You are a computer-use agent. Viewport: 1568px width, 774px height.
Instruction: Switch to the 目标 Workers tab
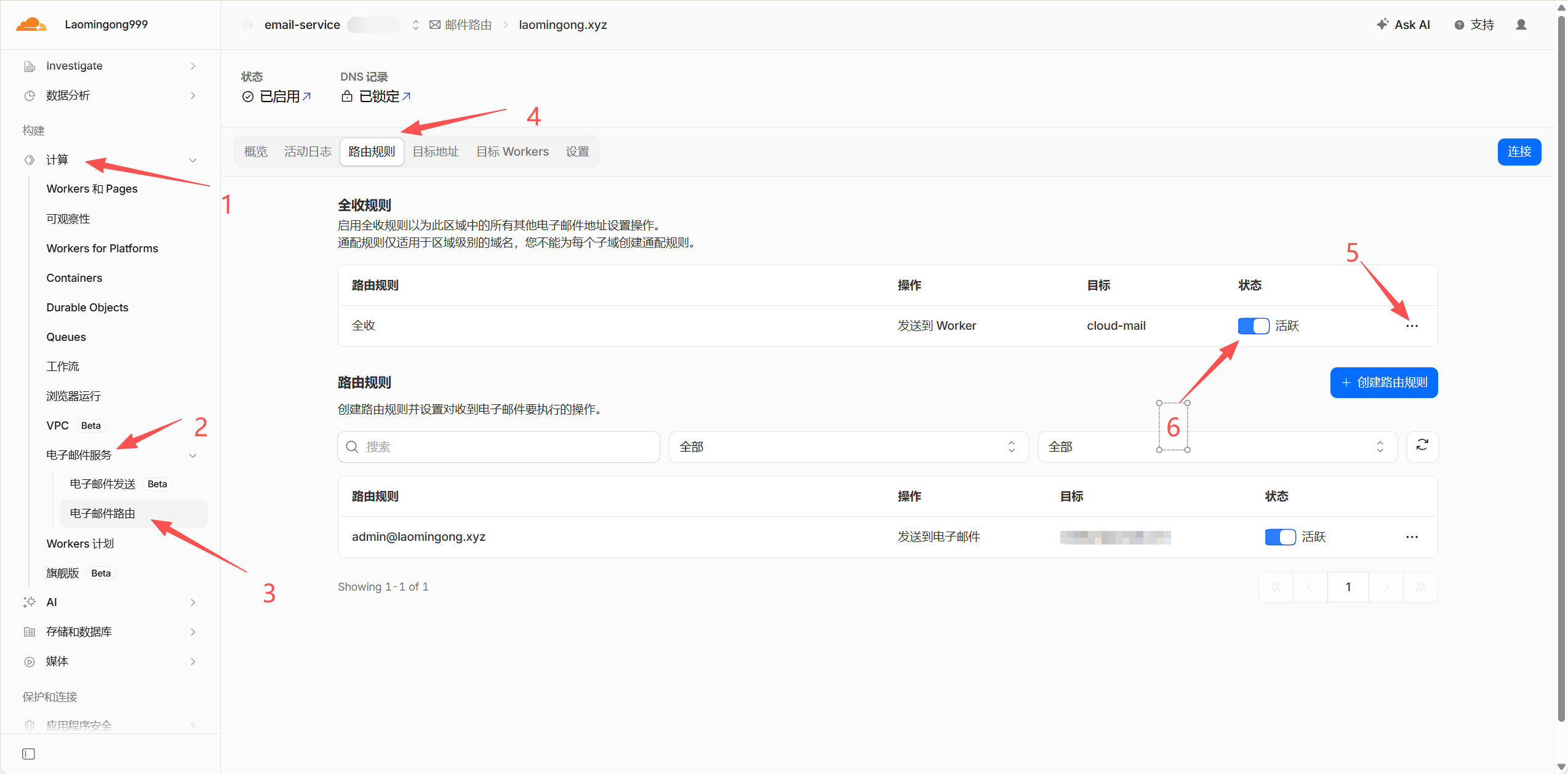tap(513, 151)
